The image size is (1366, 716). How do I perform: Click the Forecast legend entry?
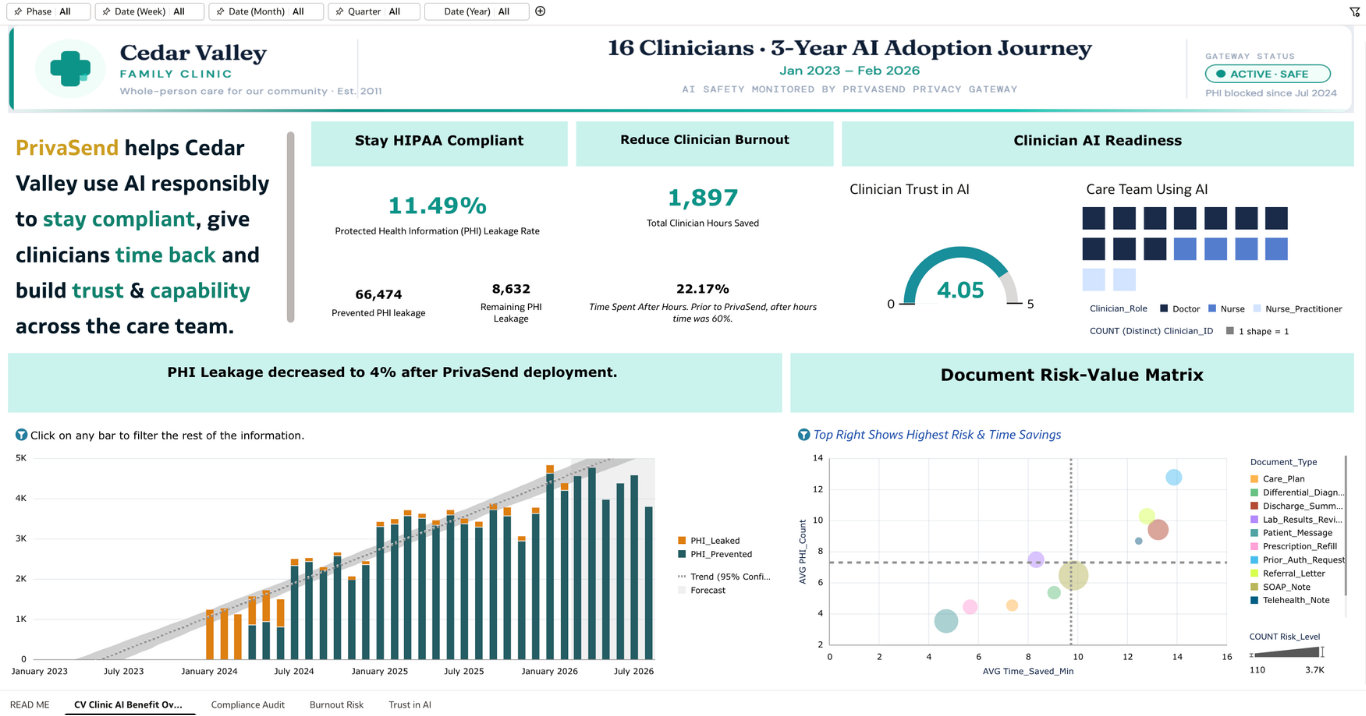coord(702,590)
